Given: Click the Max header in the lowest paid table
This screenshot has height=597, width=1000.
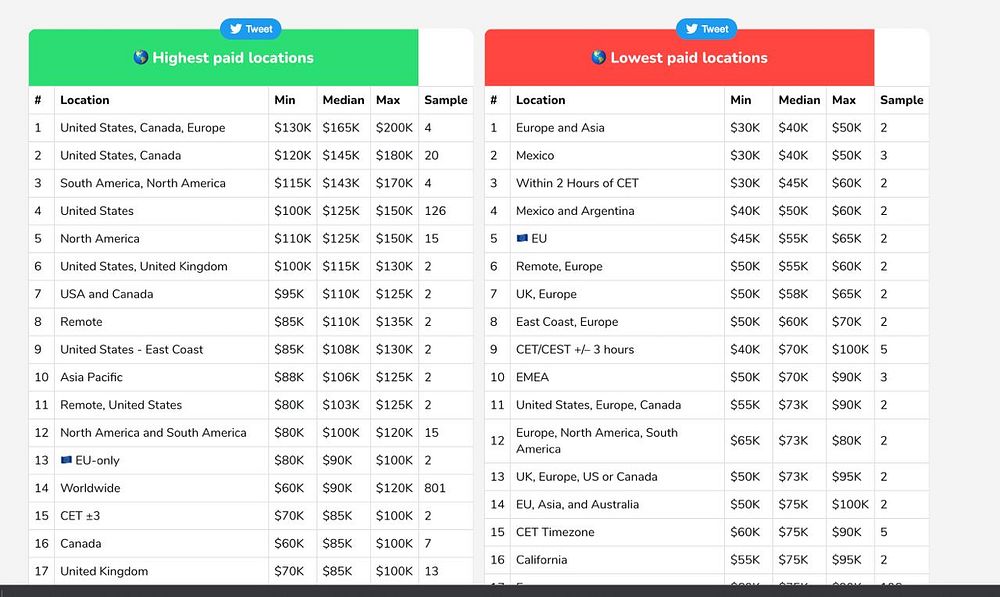Looking at the screenshot, I should click(843, 100).
